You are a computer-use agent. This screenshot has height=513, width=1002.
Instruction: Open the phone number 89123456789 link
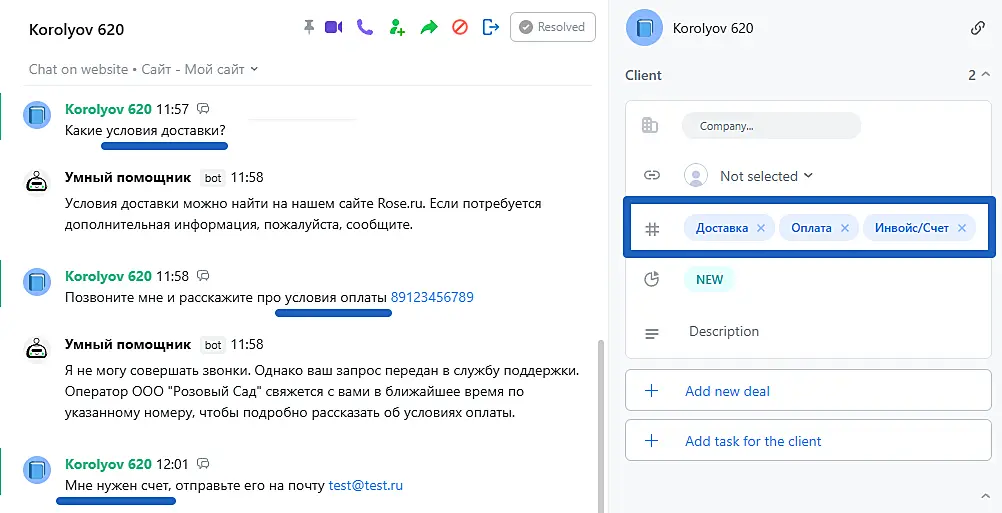pyautogui.click(x=432, y=297)
